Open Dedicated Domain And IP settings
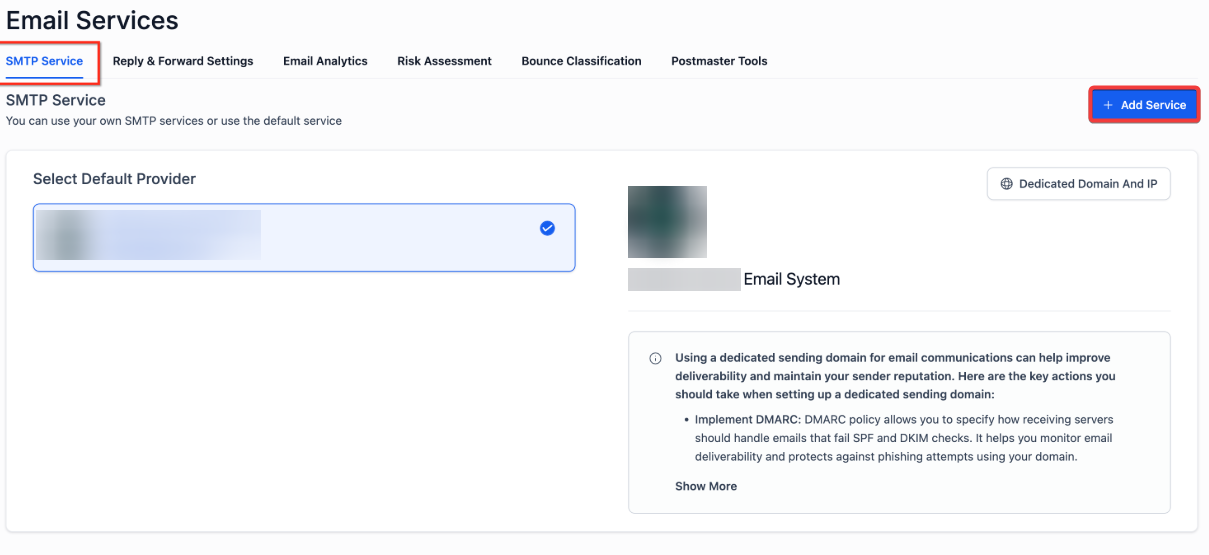Viewport: 1209px width, 555px height. coord(1079,184)
